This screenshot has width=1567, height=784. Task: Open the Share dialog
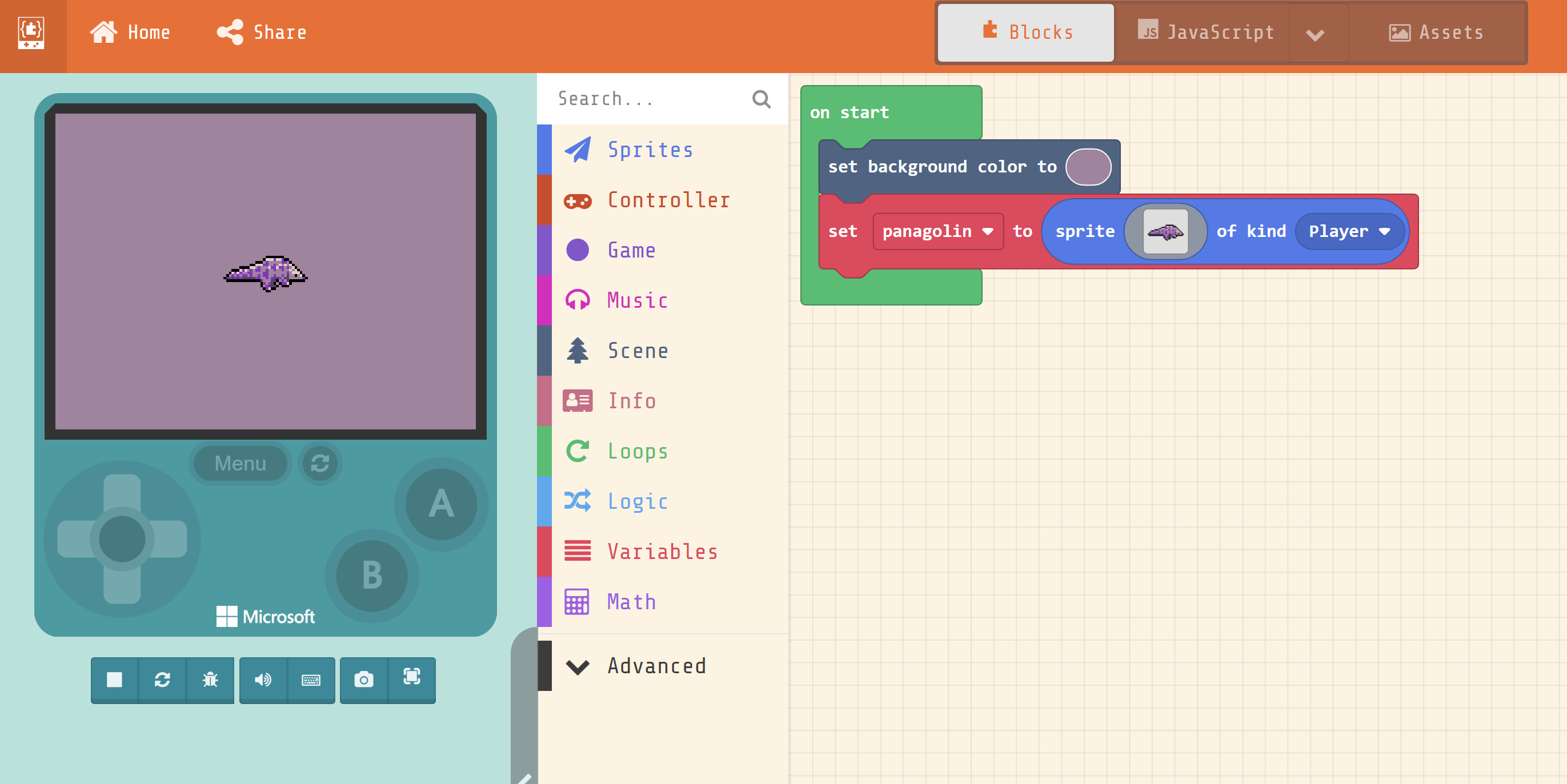[262, 32]
